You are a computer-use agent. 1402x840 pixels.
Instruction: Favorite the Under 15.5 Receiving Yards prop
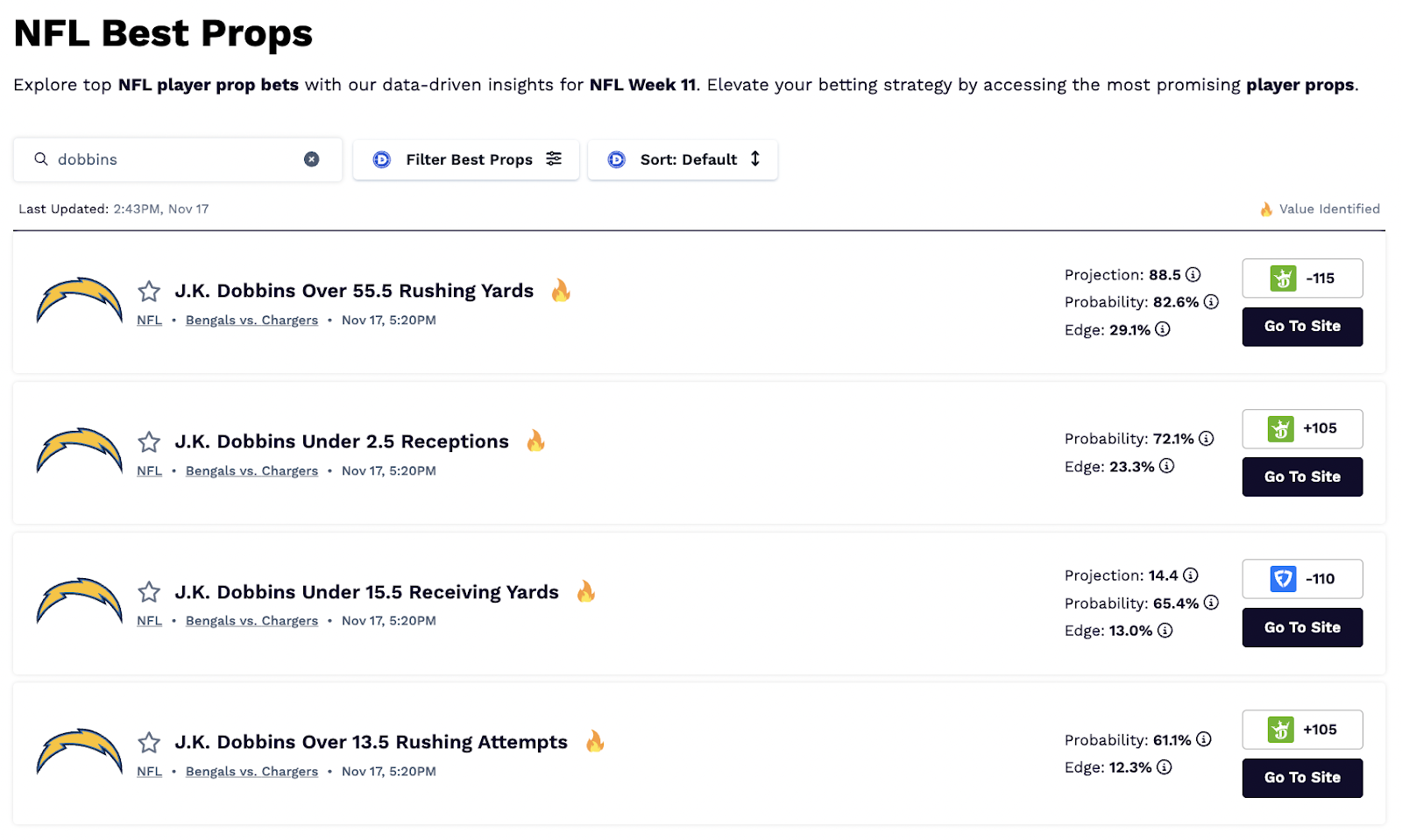[x=149, y=592]
